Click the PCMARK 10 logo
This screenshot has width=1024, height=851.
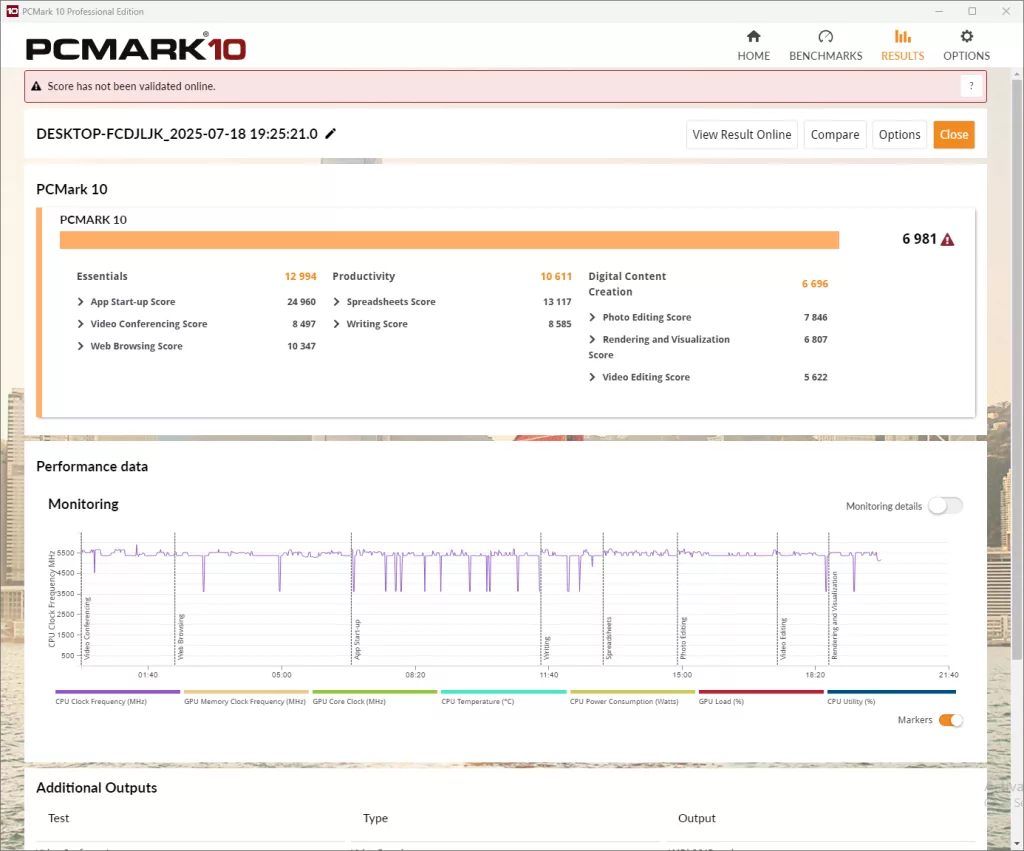point(136,48)
